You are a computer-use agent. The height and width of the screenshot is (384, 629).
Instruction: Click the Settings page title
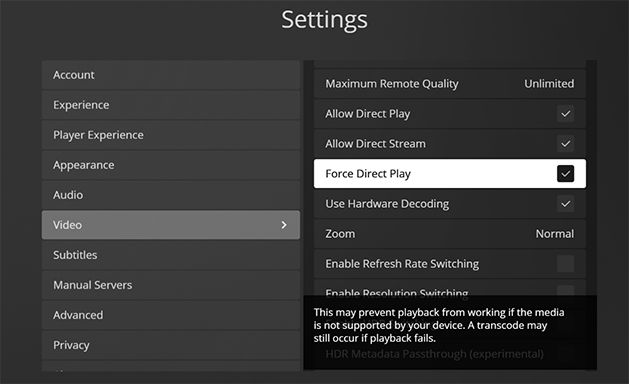coord(324,20)
